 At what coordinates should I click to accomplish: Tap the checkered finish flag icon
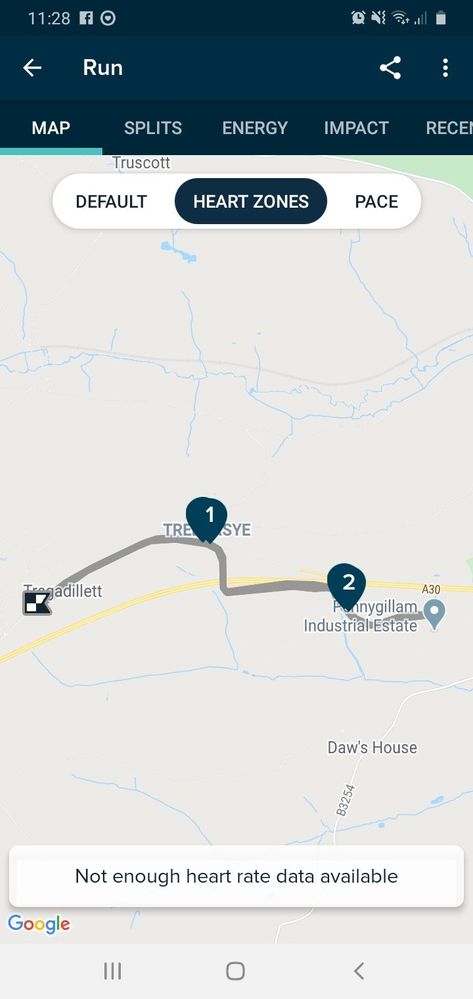(x=37, y=603)
